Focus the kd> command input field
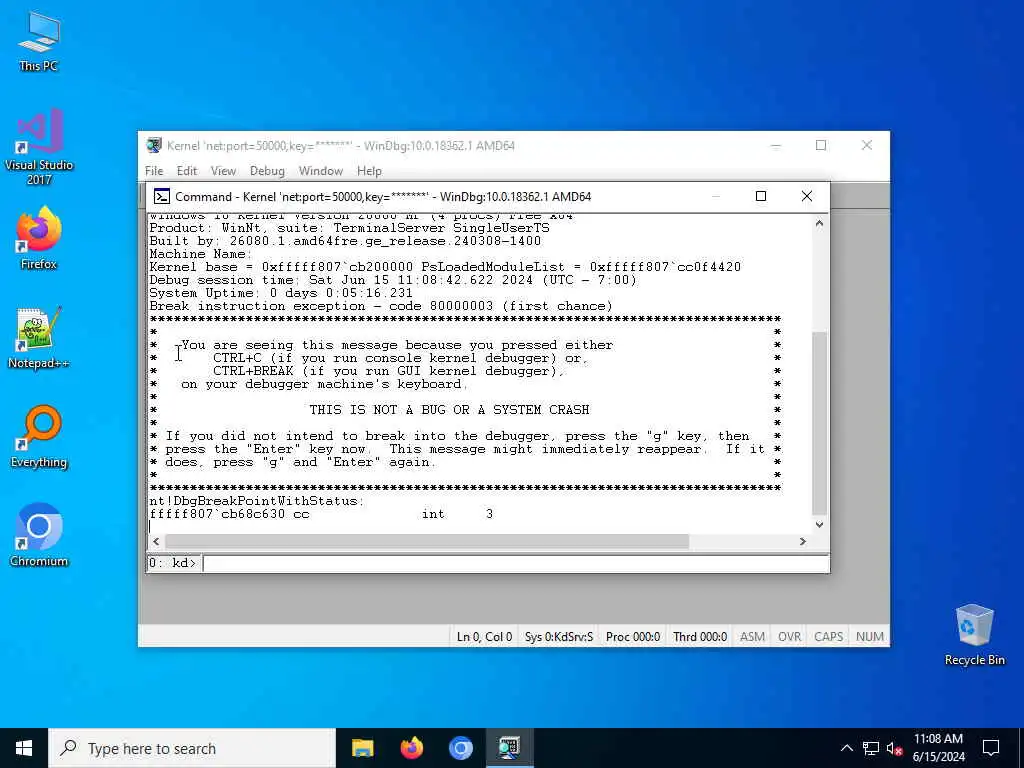1024x768 pixels. click(515, 563)
